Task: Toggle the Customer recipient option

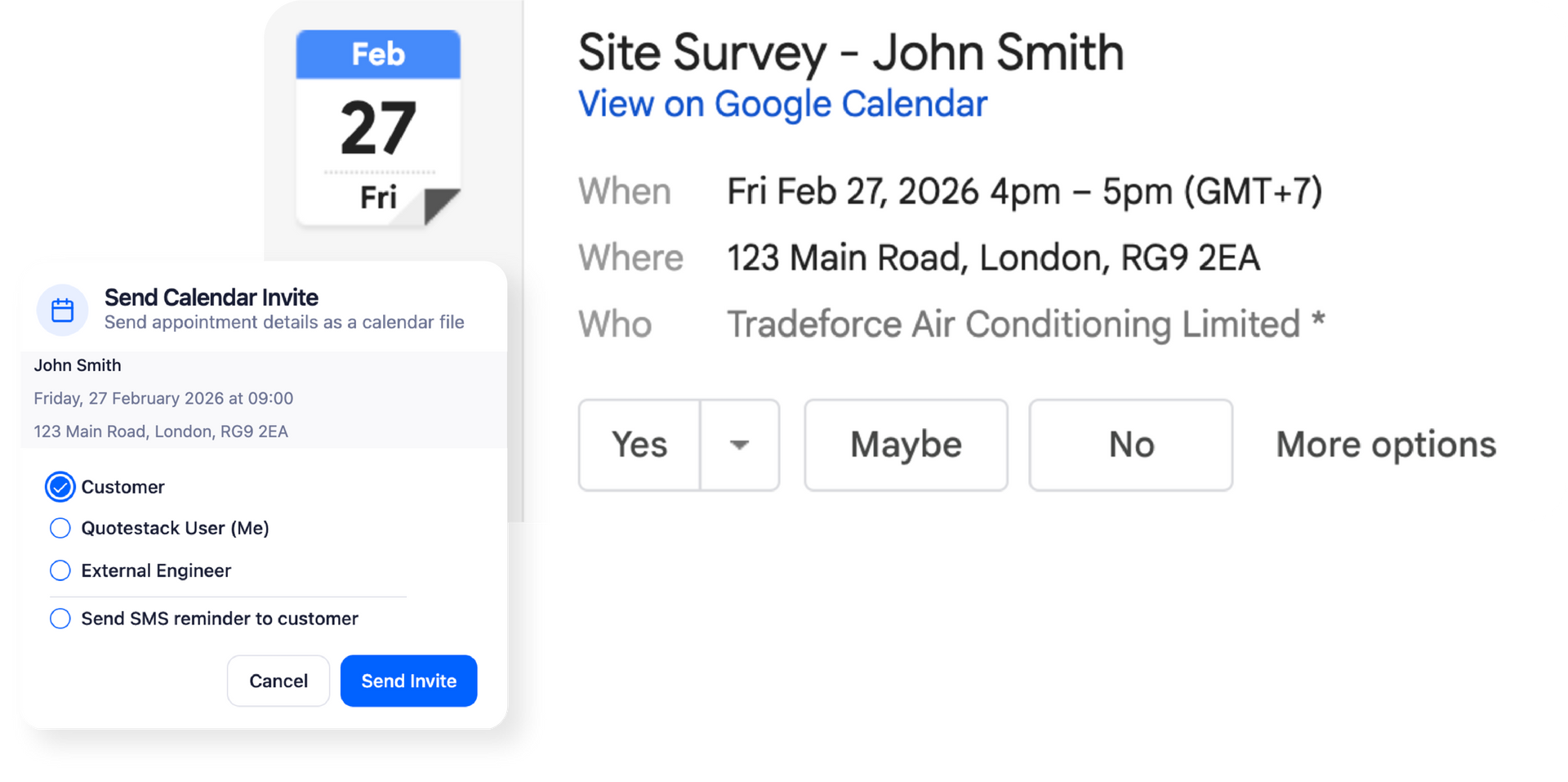Action: click(x=60, y=487)
